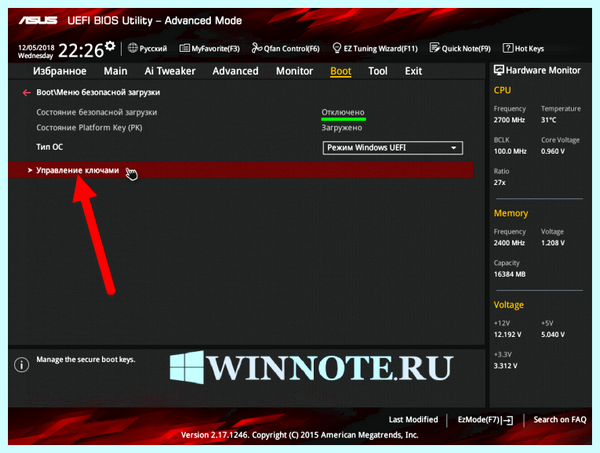Screen dimensions: 600x453
Task: Click the Ratio value 27x
Action: [499, 183]
